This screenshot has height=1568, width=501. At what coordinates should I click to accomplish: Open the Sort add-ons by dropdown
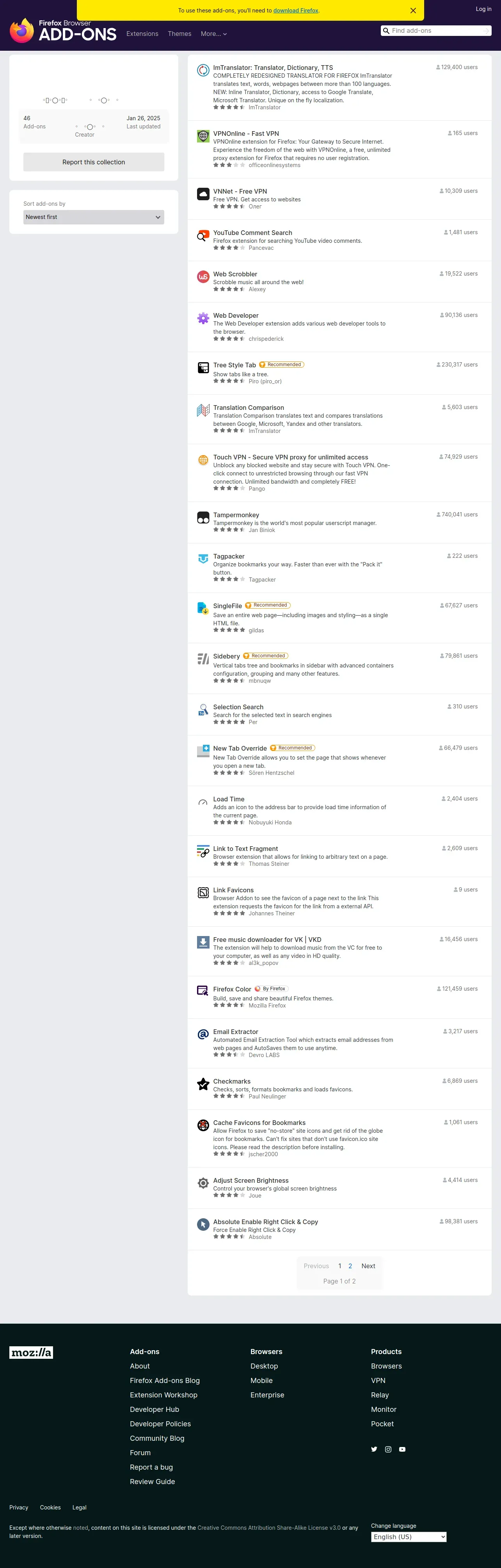coord(94,217)
